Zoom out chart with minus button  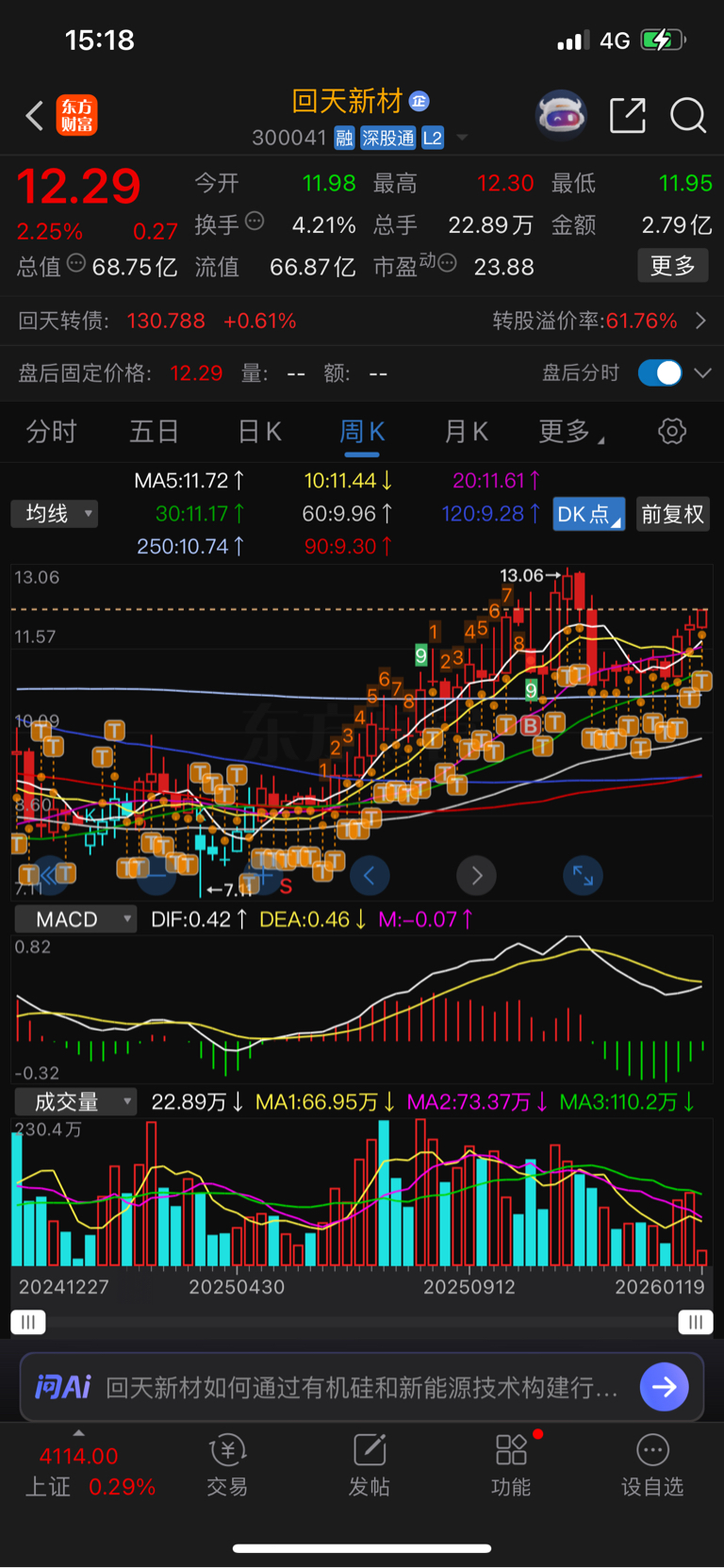(x=156, y=876)
